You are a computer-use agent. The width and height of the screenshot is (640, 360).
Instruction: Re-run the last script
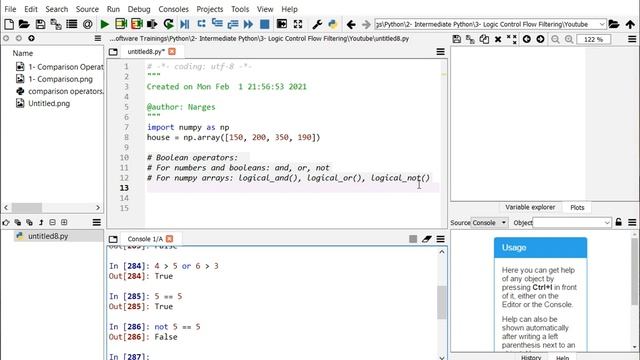(x=169, y=24)
